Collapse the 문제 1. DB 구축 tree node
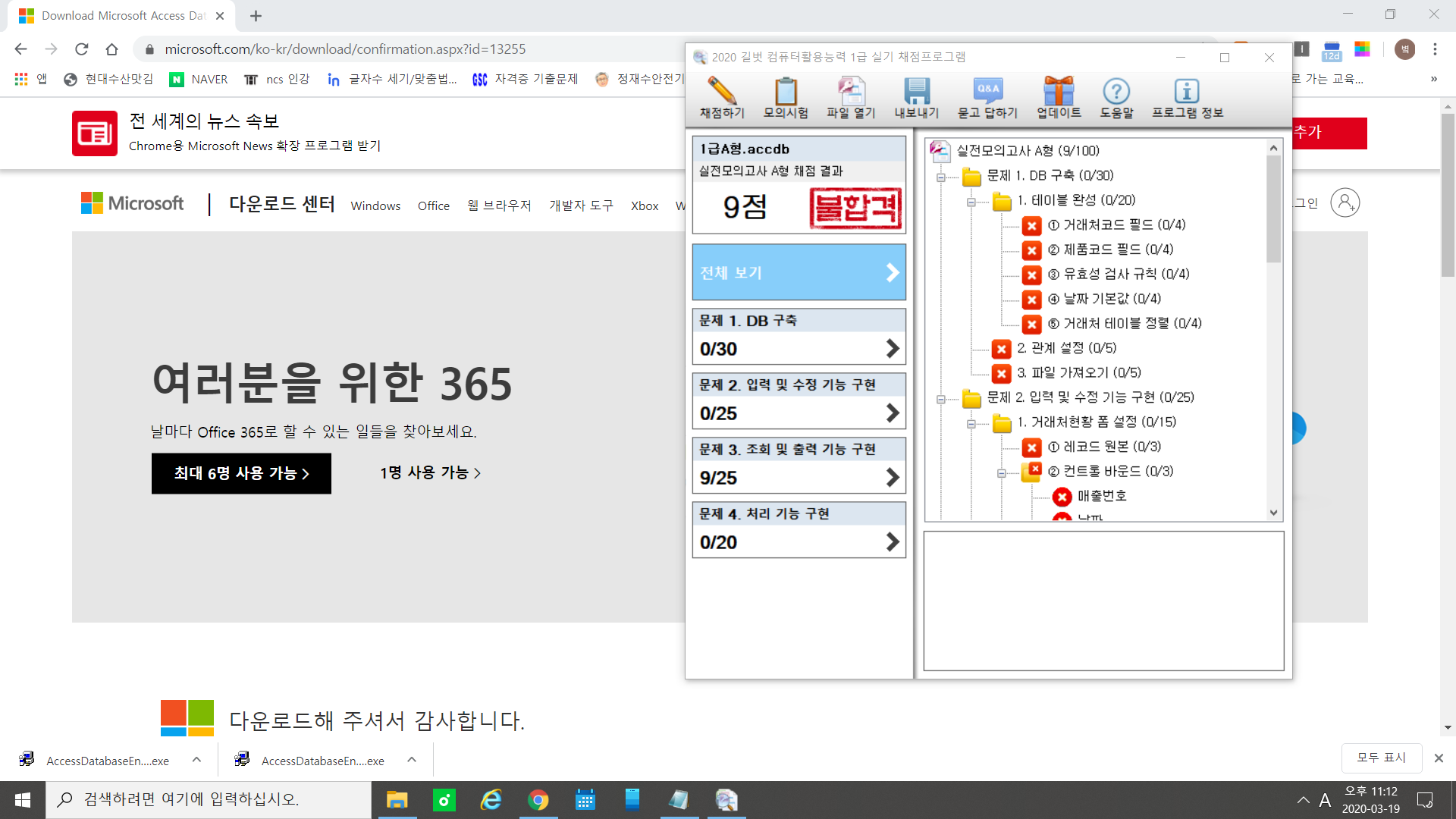 pyautogui.click(x=941, y=177)
